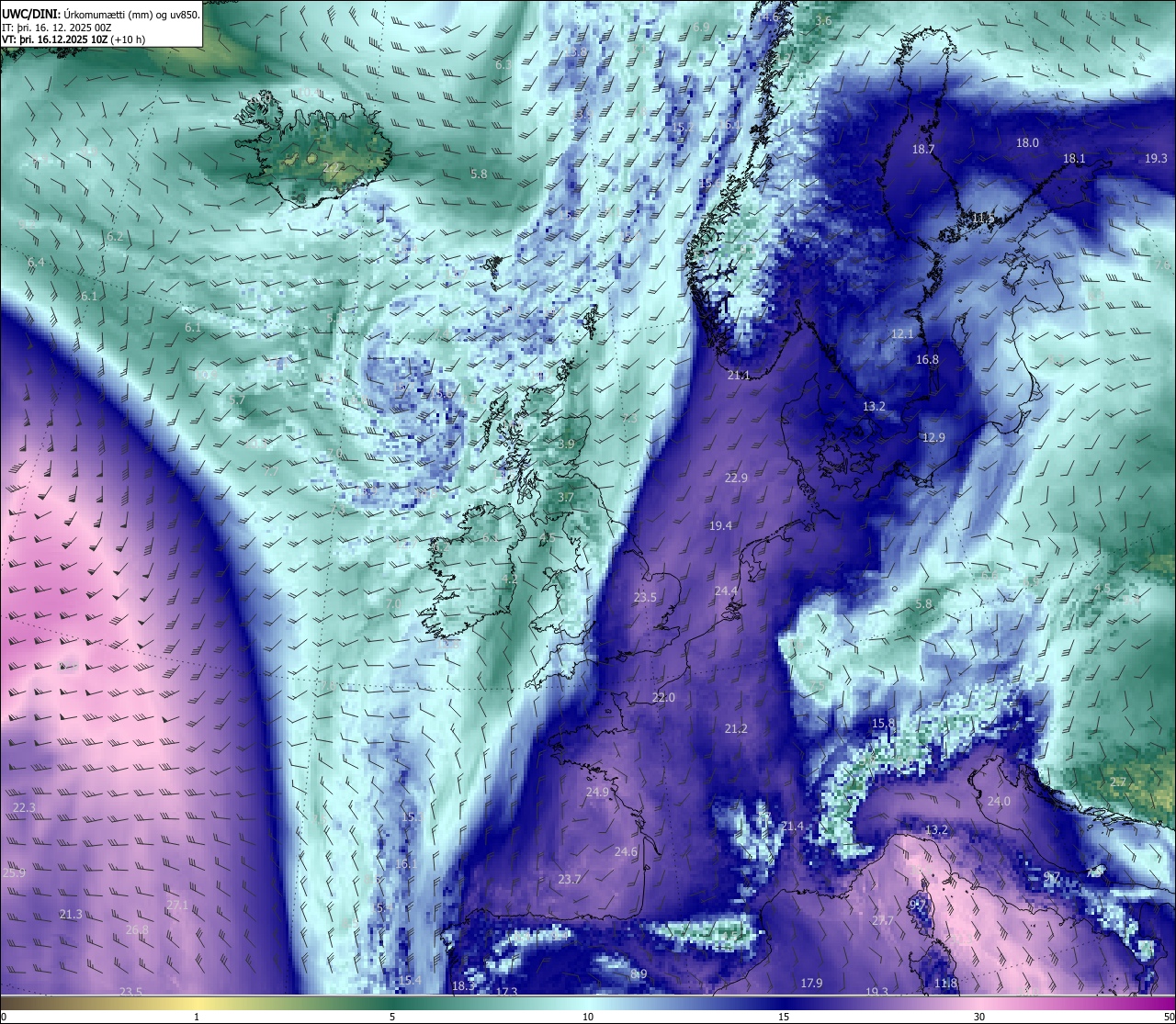
Task: Click the 22.0 value label
Action: [663, 697]
